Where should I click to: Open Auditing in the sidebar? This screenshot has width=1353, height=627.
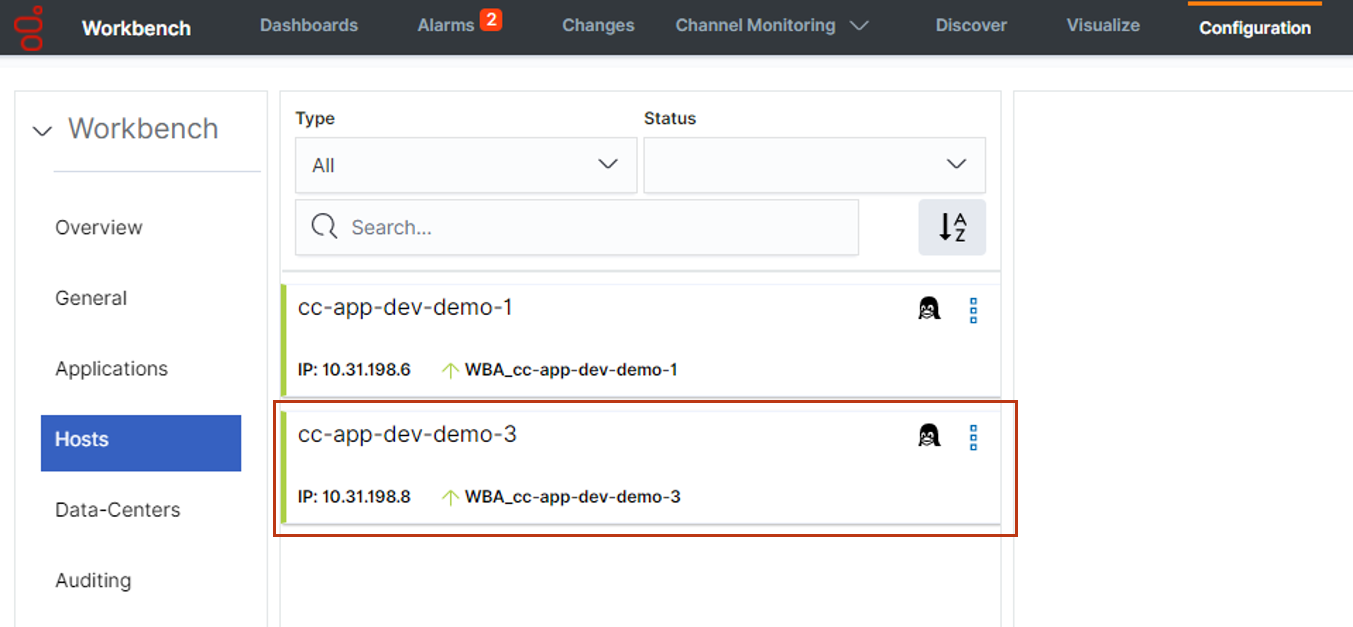[93, 581]
